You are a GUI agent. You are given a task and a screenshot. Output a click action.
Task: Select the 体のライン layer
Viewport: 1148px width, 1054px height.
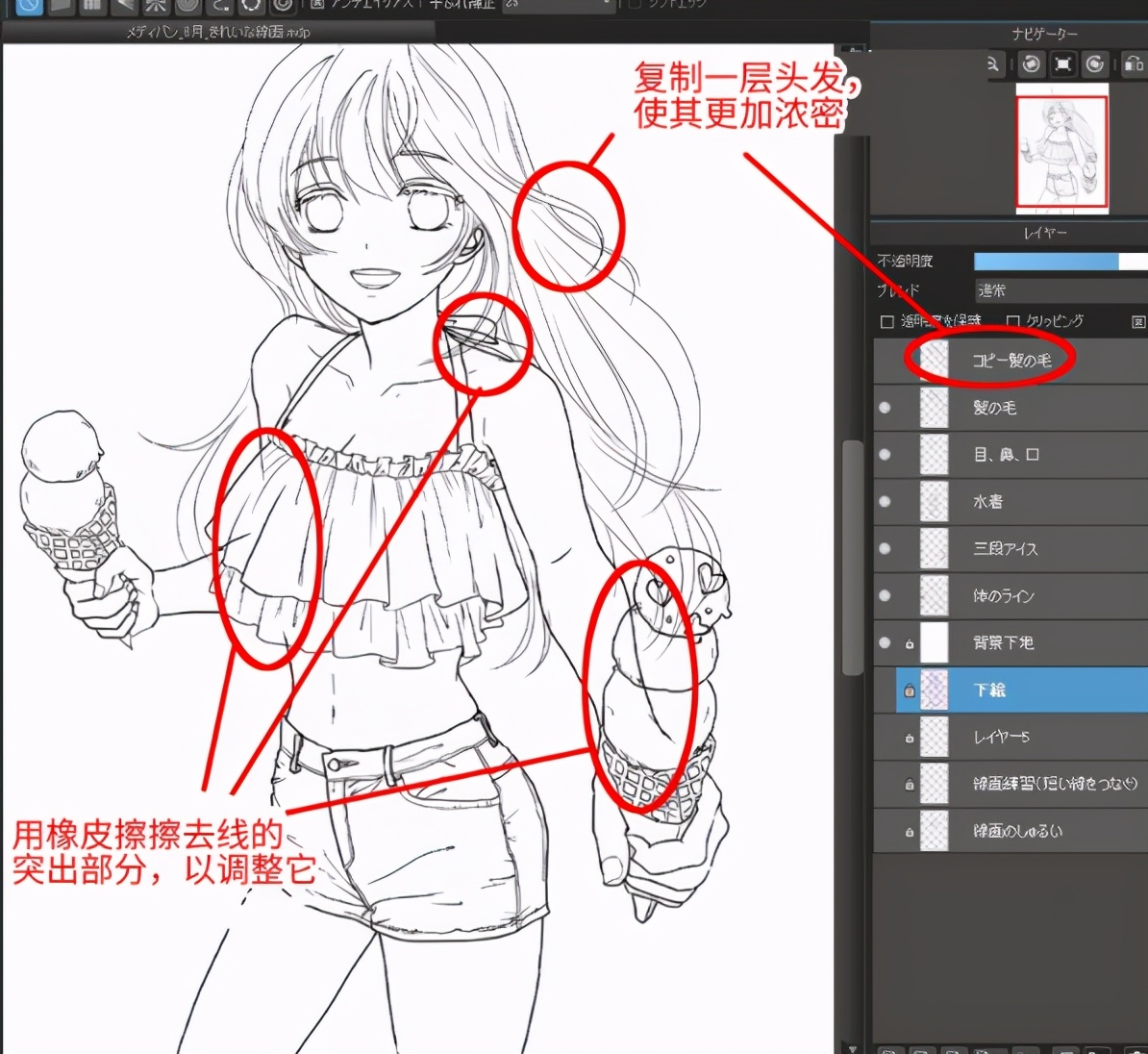(1003, 596)
